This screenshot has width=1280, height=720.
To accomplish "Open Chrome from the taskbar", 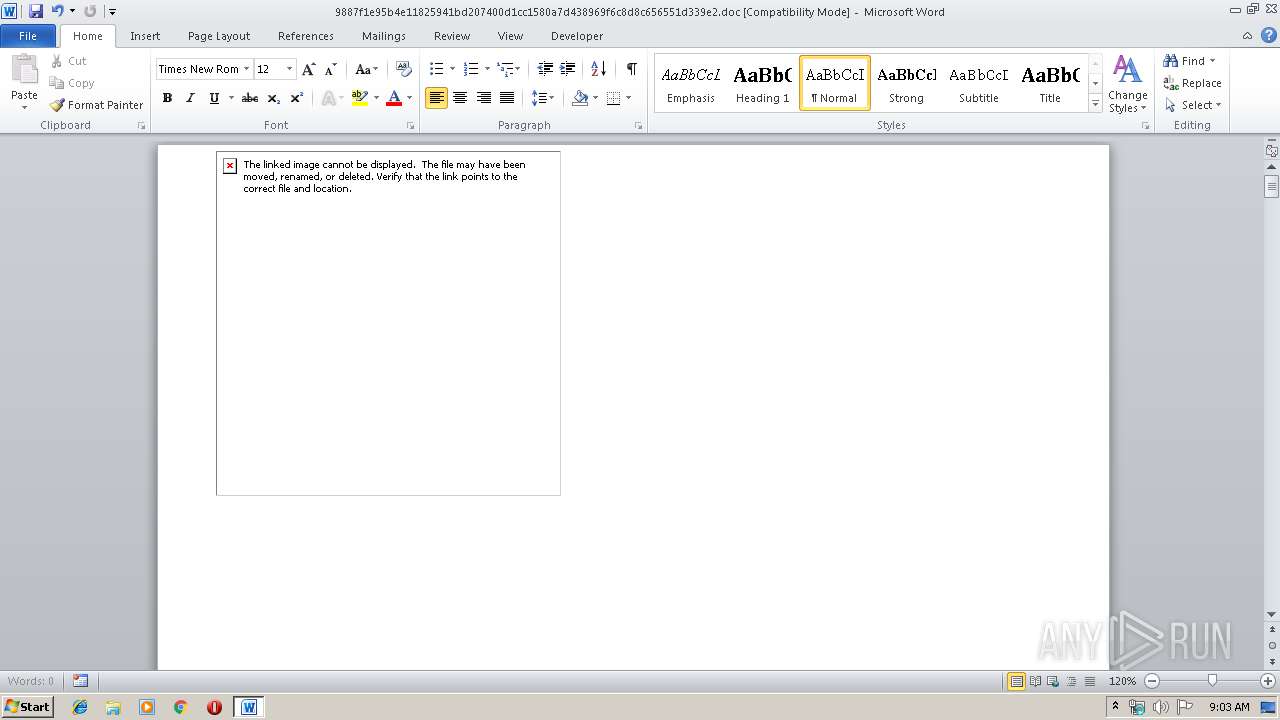I will tap(180, 707).
